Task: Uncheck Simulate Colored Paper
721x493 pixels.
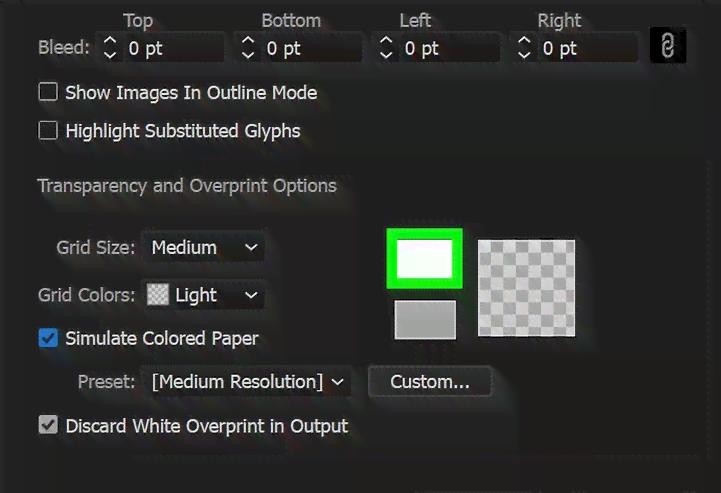Action: (48, 338)
